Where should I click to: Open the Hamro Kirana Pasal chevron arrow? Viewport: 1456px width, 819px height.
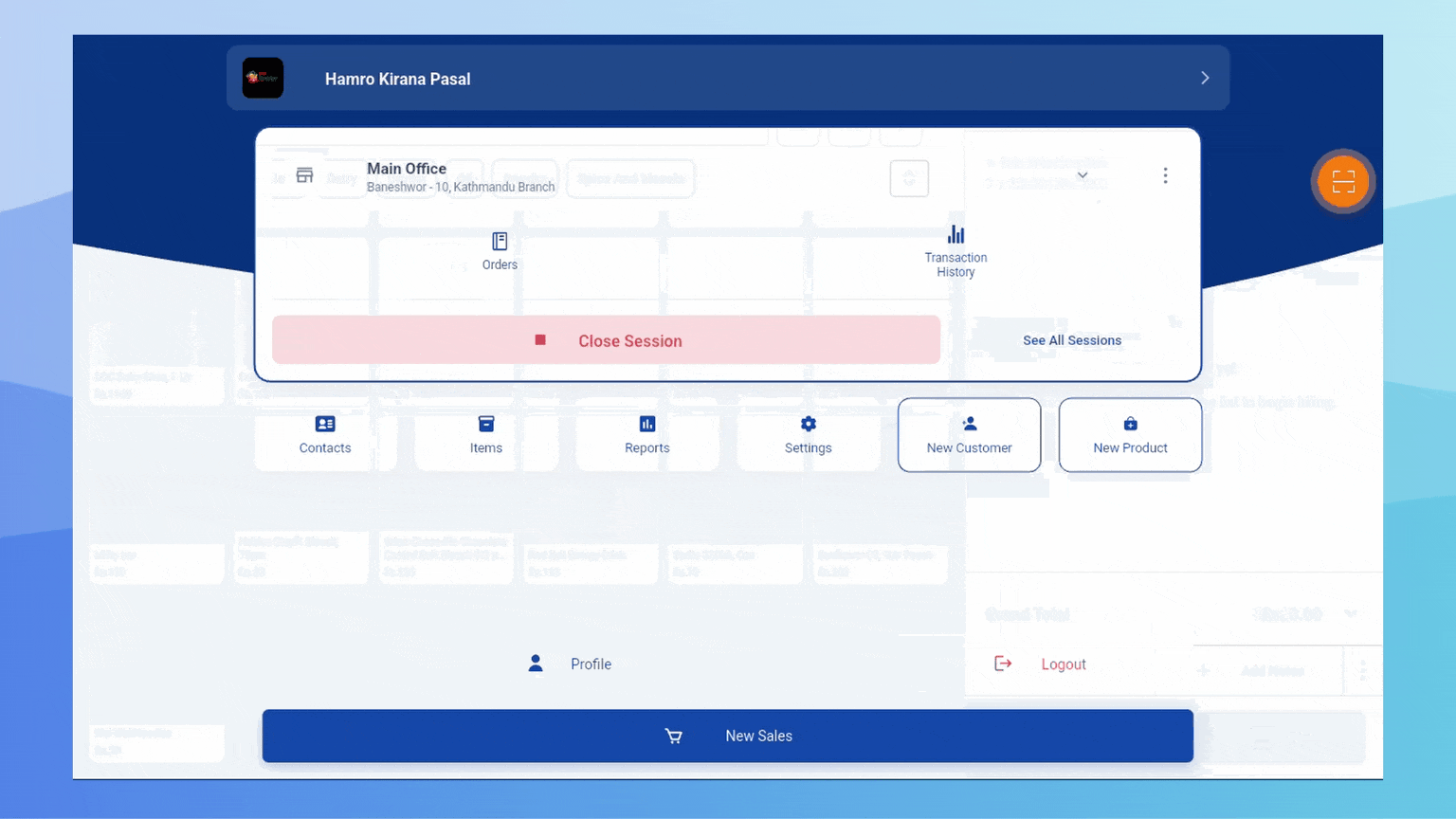coord(1205,78)
